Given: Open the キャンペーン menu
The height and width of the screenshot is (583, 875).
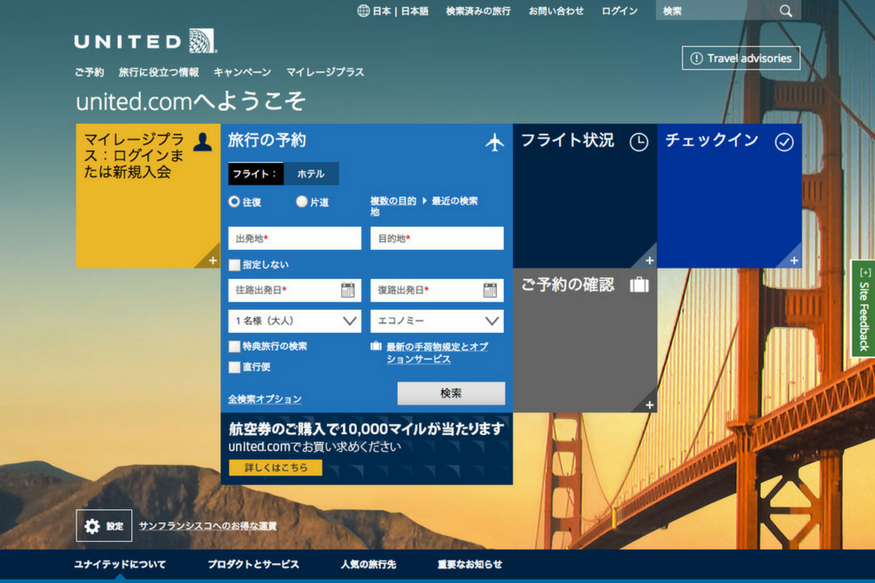Looking at the screenshot, I should (242, 72).
